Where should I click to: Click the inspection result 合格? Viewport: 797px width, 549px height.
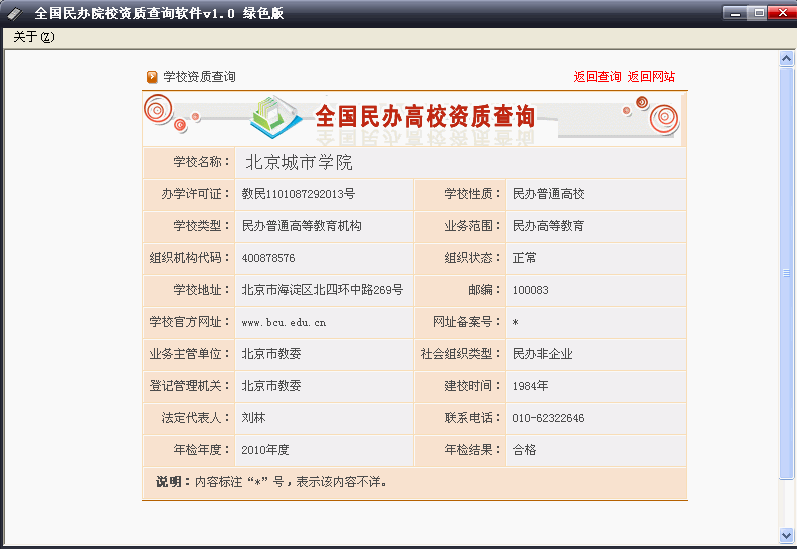pyautogui.click(x=524, y=450)
